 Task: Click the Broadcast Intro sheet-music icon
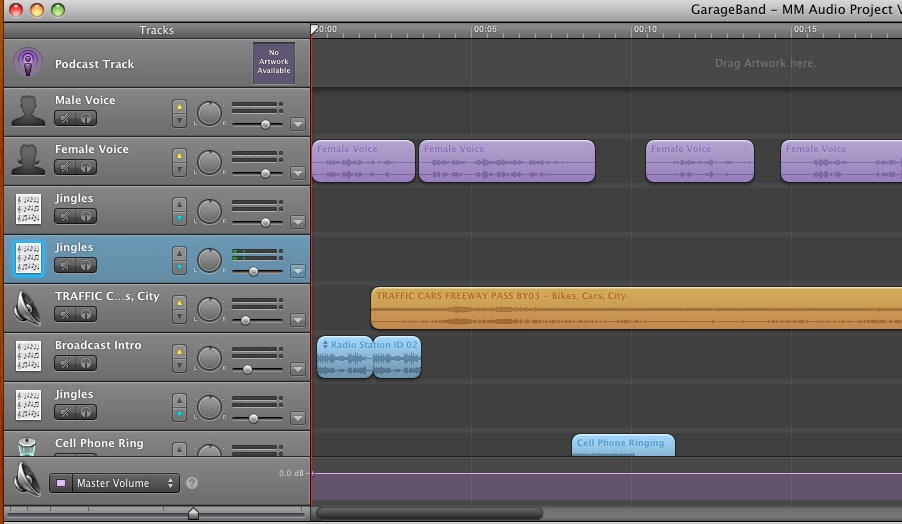(28, 356)
